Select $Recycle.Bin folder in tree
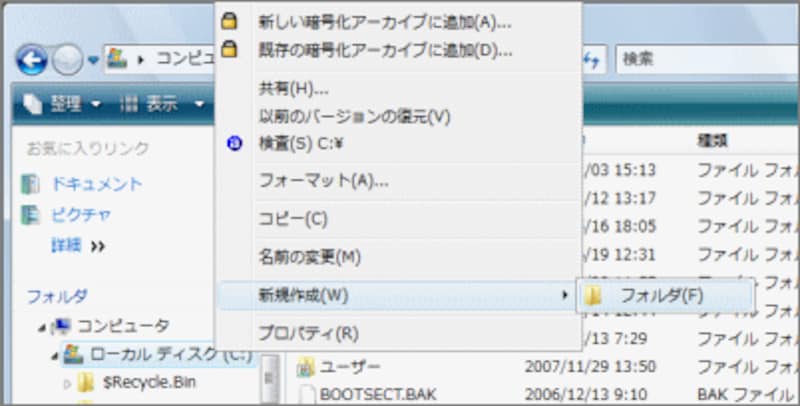The width and height of the screenshot is (800, 406). tap(149, 382)
